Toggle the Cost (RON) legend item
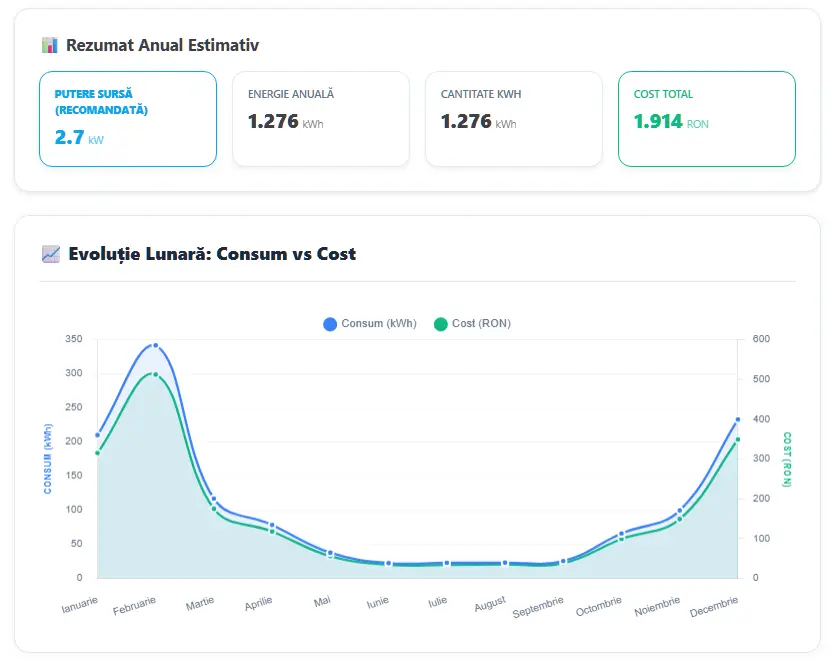The width and height of the screenshot is (837, 661). pos(472,324)
